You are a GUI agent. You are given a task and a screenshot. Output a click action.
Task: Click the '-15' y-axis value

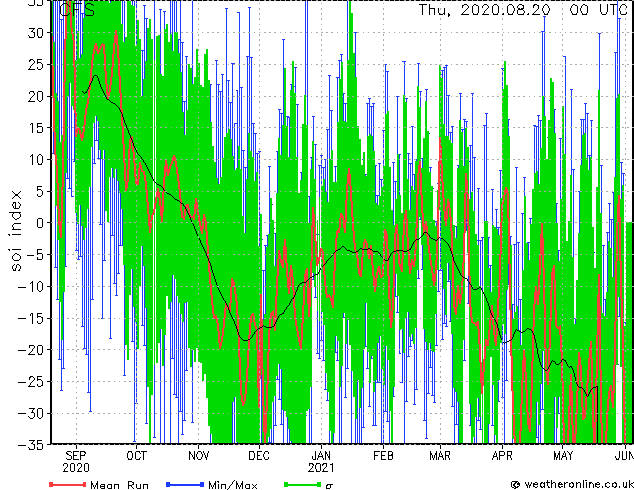click(31, 318)
